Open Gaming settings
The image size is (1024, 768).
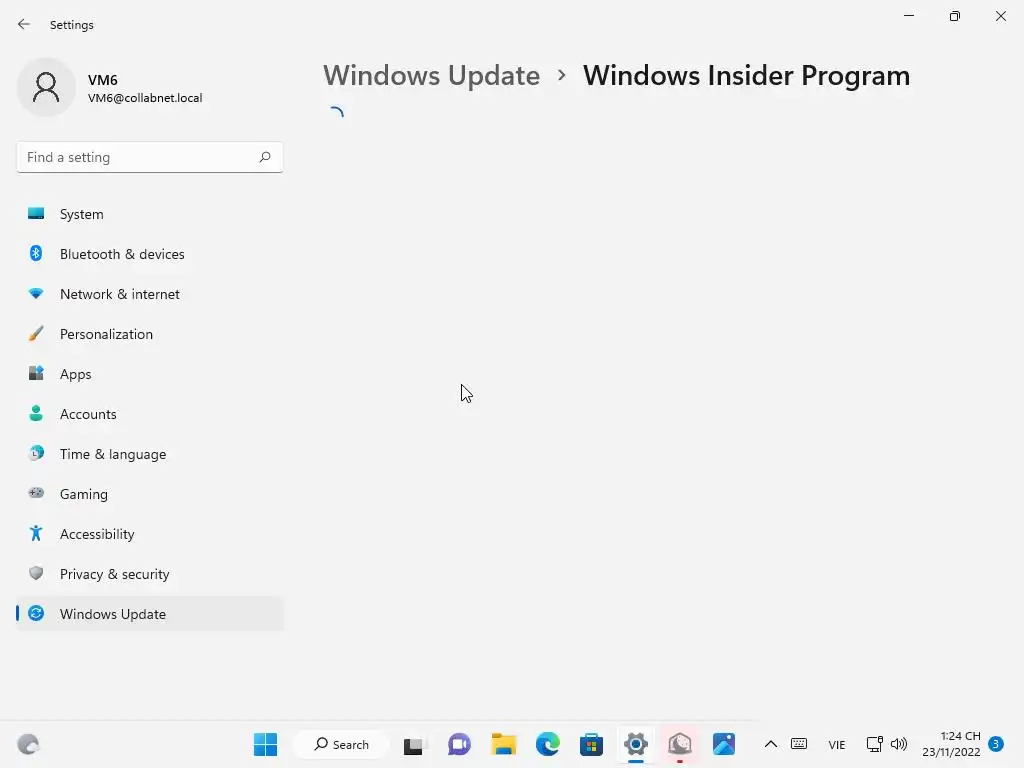(150, 494)
